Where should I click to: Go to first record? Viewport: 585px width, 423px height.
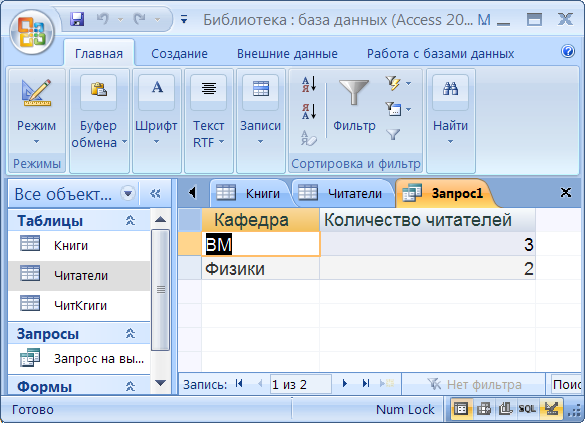tap(239, 383)
